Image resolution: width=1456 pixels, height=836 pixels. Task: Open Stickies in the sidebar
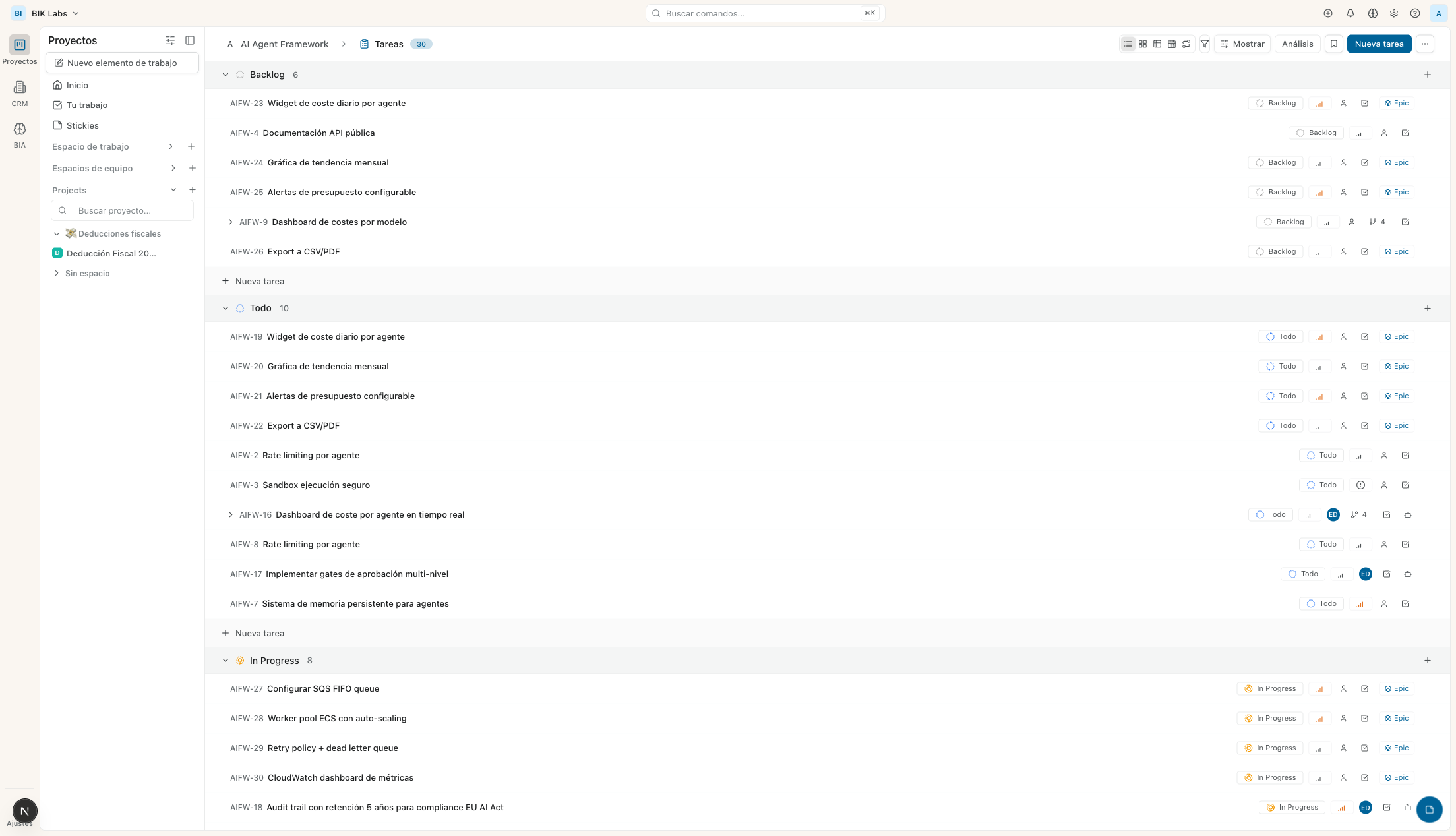coord(82,125)
